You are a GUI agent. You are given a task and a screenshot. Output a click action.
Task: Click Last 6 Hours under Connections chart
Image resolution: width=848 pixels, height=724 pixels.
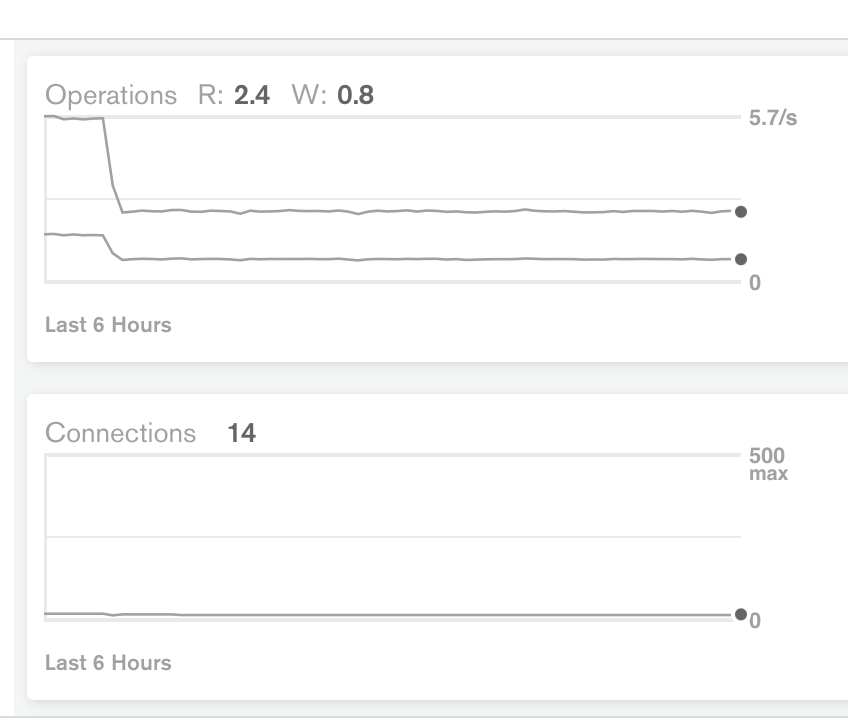(x=108, y=663)
